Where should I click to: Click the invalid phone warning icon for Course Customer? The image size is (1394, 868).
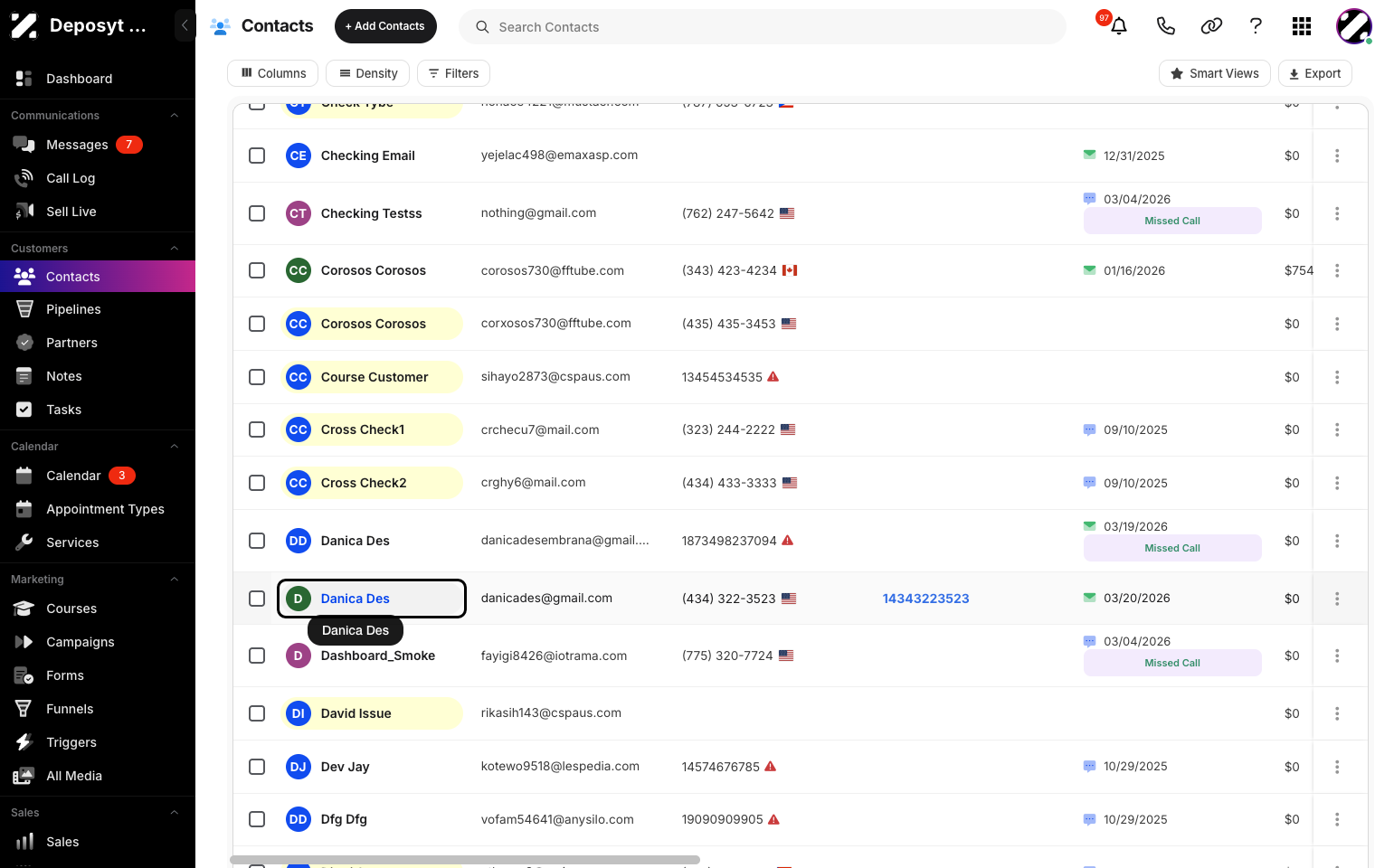[773, 377]
